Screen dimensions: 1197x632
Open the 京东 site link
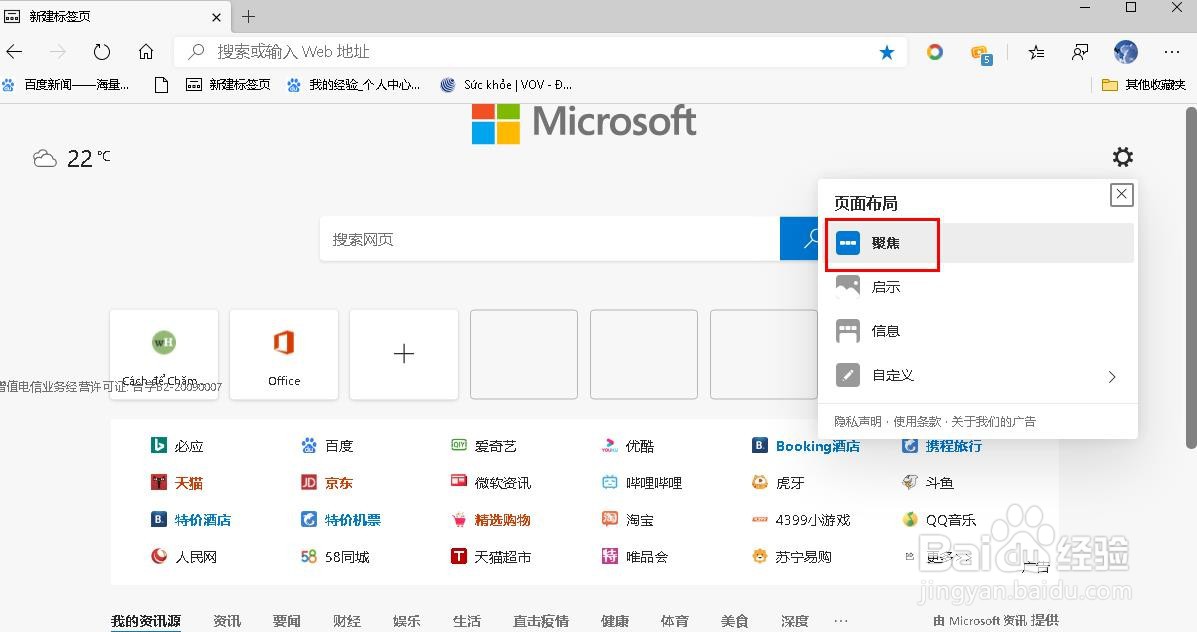coord(327,482)
